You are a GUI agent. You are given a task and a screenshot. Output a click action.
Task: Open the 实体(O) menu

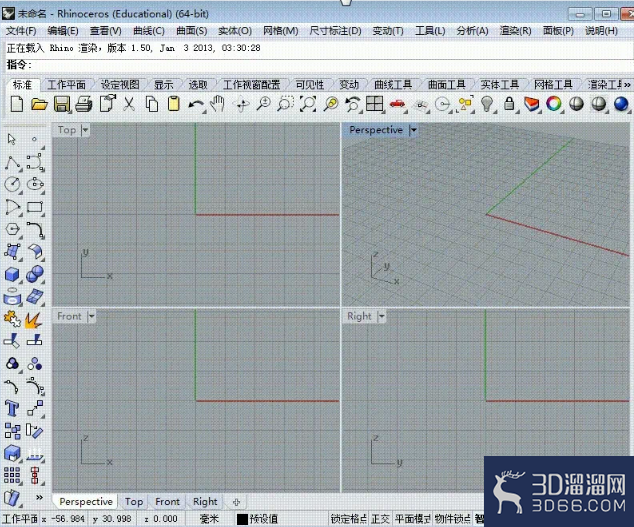point(235,31)
